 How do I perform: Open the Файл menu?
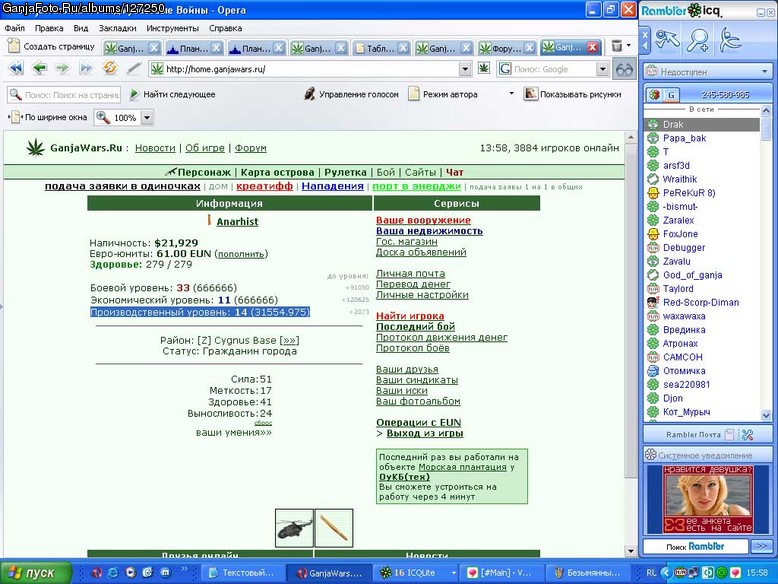[15, 28]
